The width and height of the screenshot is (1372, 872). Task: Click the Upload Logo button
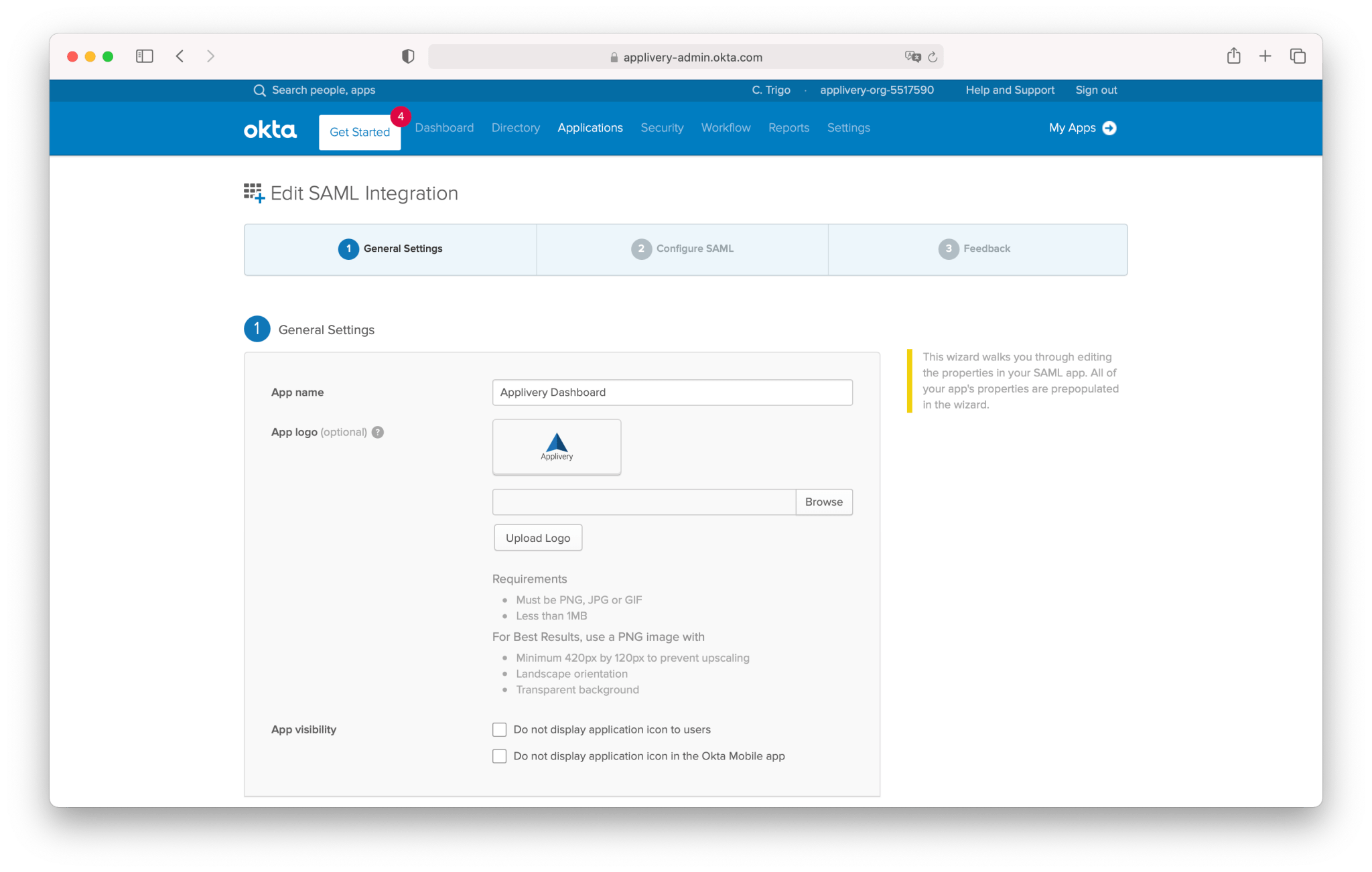coord(537,537)
